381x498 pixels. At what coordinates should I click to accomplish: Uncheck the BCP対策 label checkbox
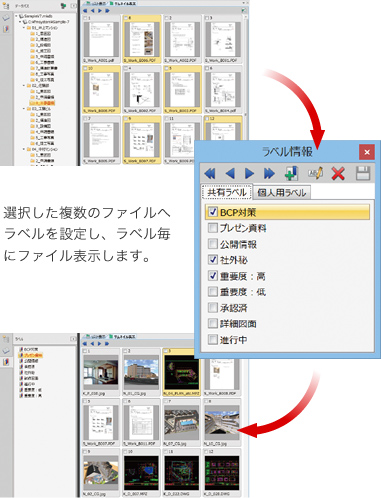pos(213,212)
